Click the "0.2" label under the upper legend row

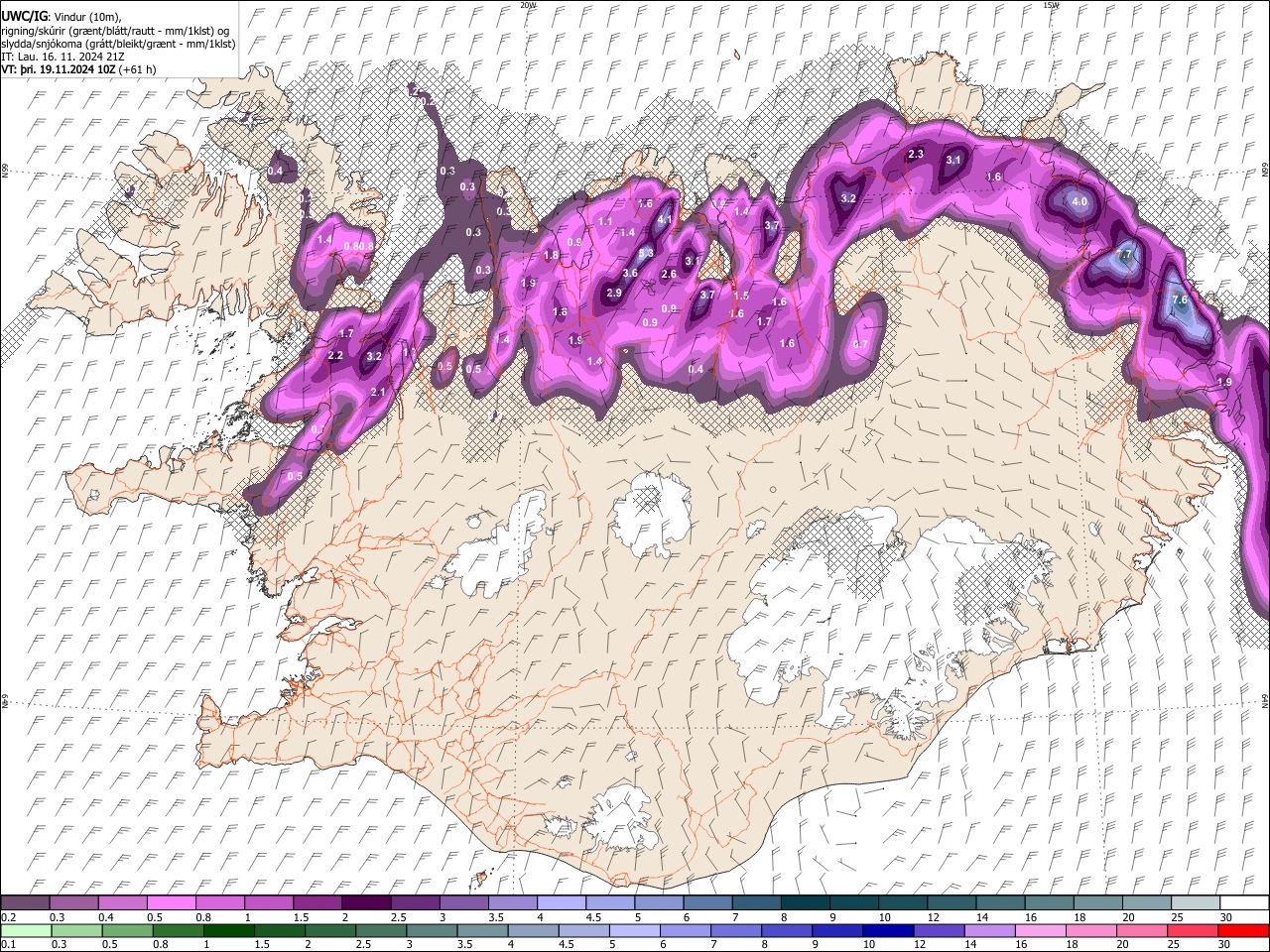pos(8,917)
